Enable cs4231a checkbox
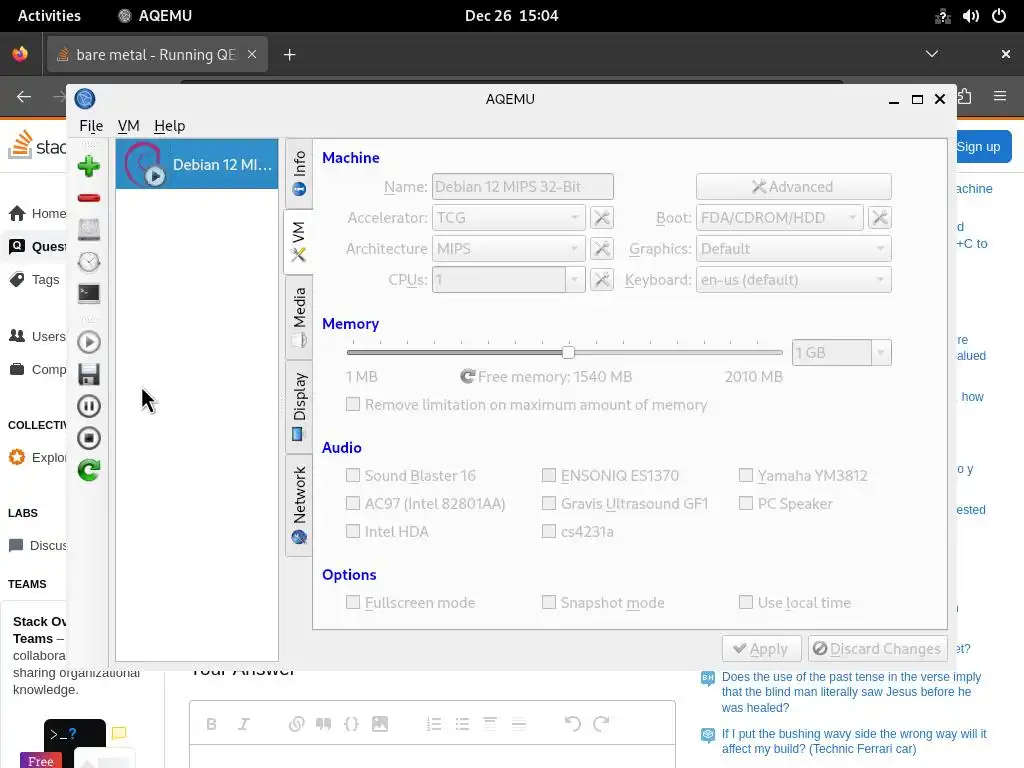Image resolution: width=1024 pixels, height=768 pixels. pyautogui.click(x=549, y=531)
